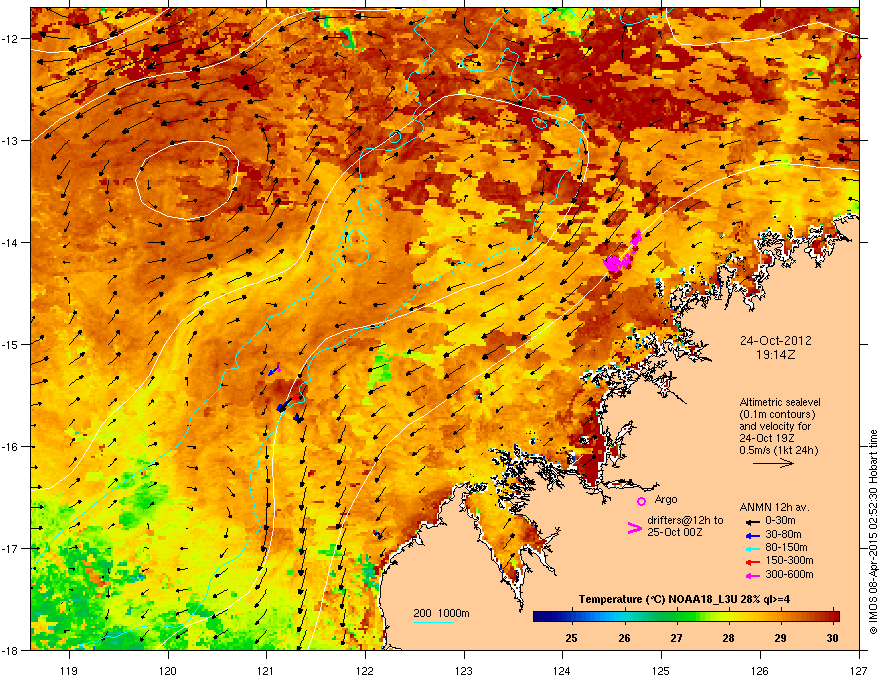Image resolution: width=880 pixels, height=680 pixels.
Task: Click the '80-150m' depth label
Action: click(786, 548)
